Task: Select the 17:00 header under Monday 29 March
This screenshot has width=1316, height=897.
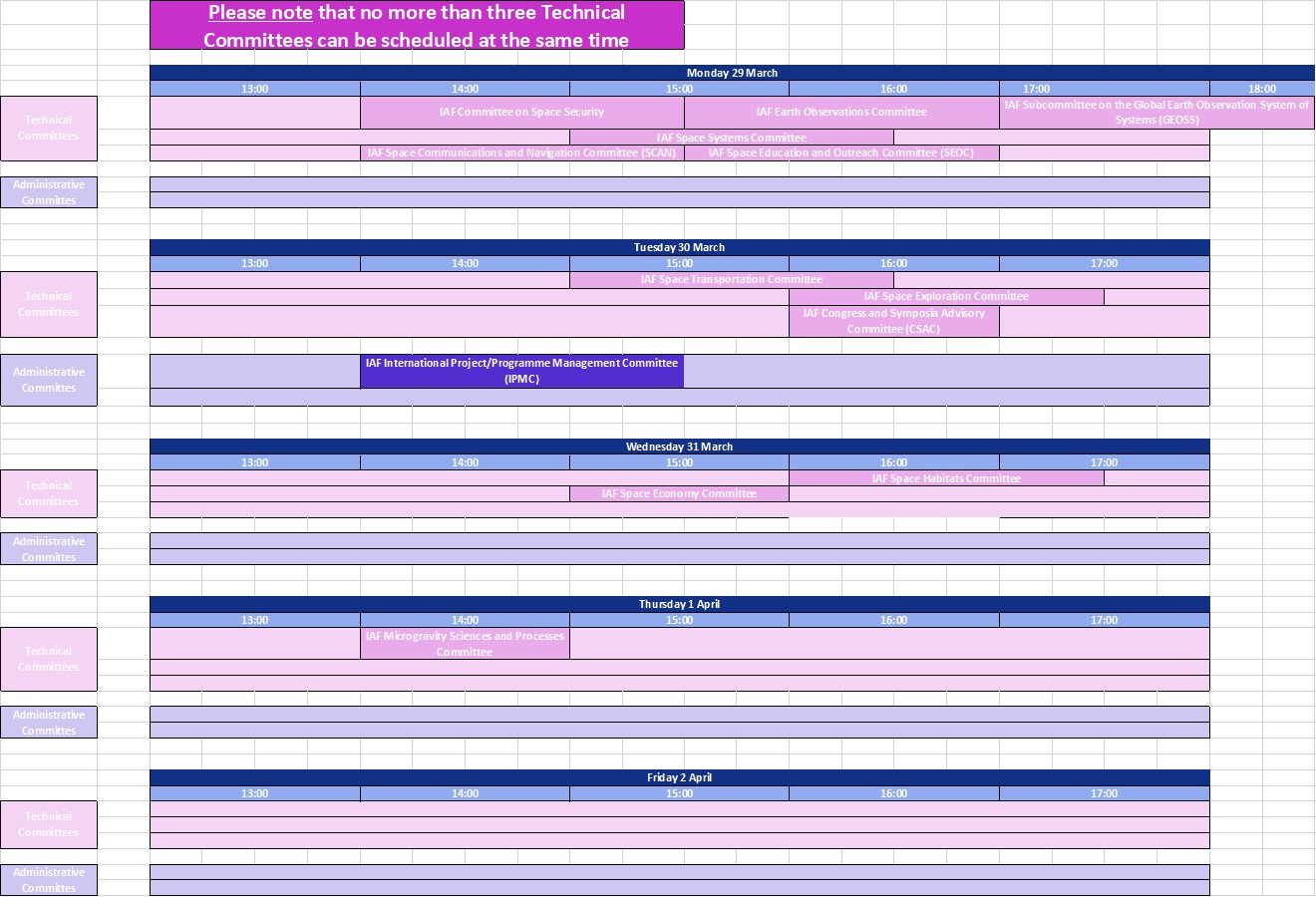Action: 1105,89
